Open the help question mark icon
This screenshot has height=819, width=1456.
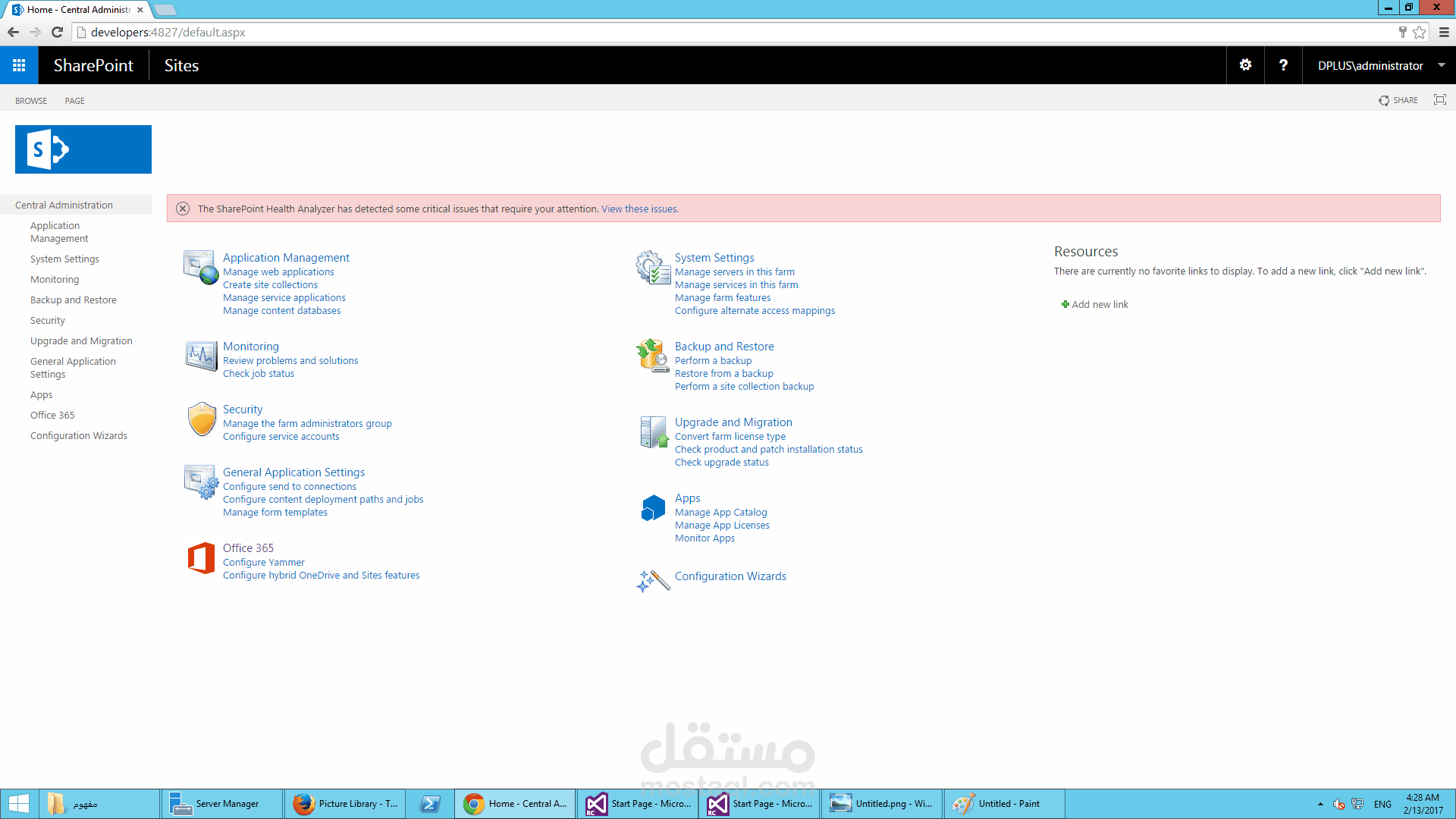coord(1283,65)
